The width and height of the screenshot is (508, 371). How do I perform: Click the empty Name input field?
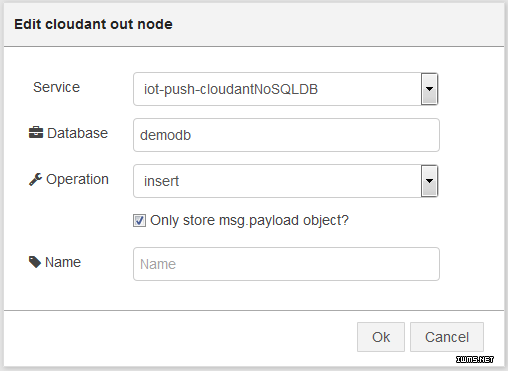coord(286,264)
